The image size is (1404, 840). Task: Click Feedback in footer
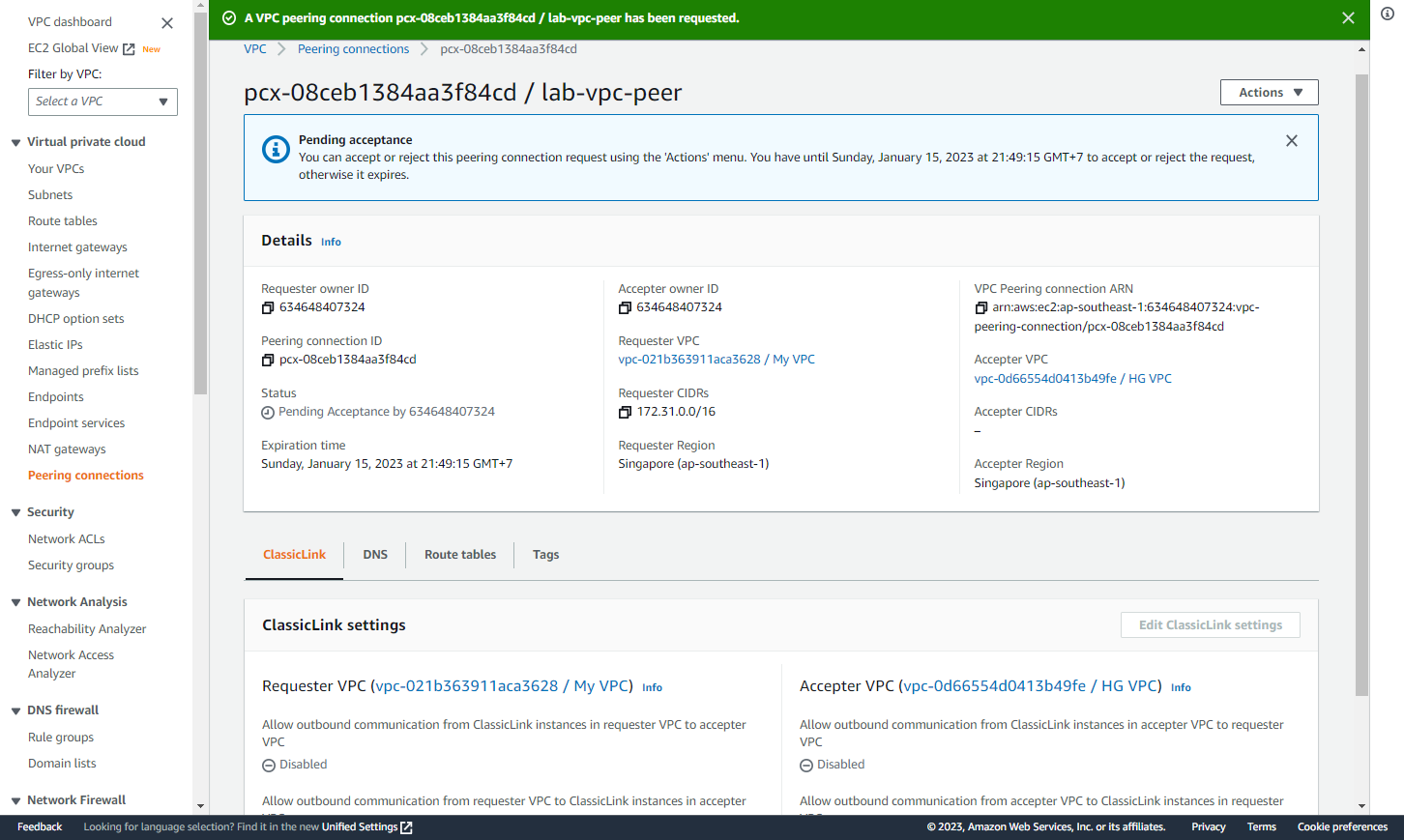coord(40,827)
